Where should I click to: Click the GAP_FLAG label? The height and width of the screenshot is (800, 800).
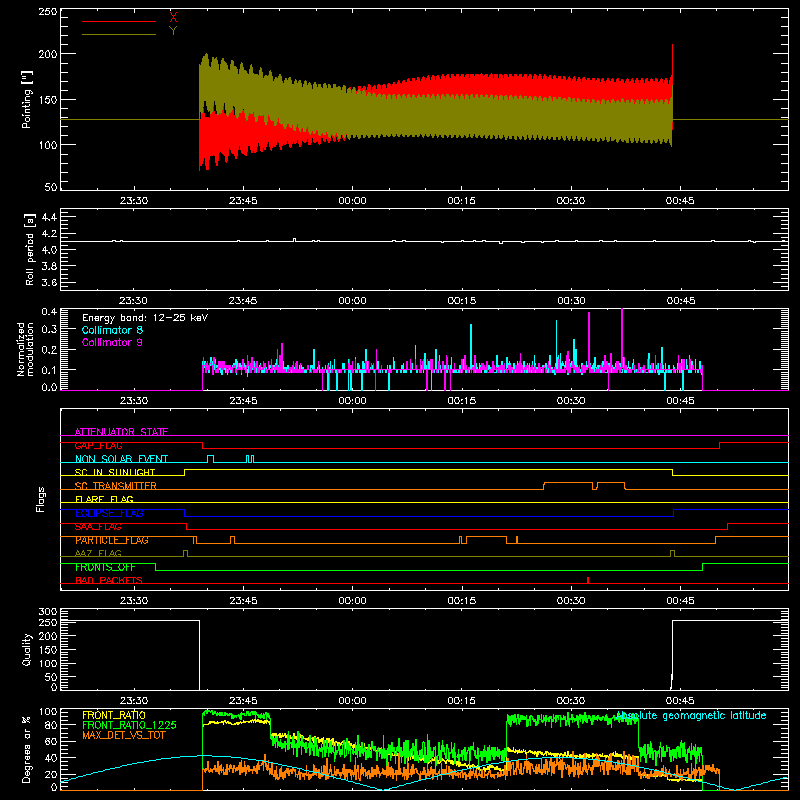pos(98,445)
